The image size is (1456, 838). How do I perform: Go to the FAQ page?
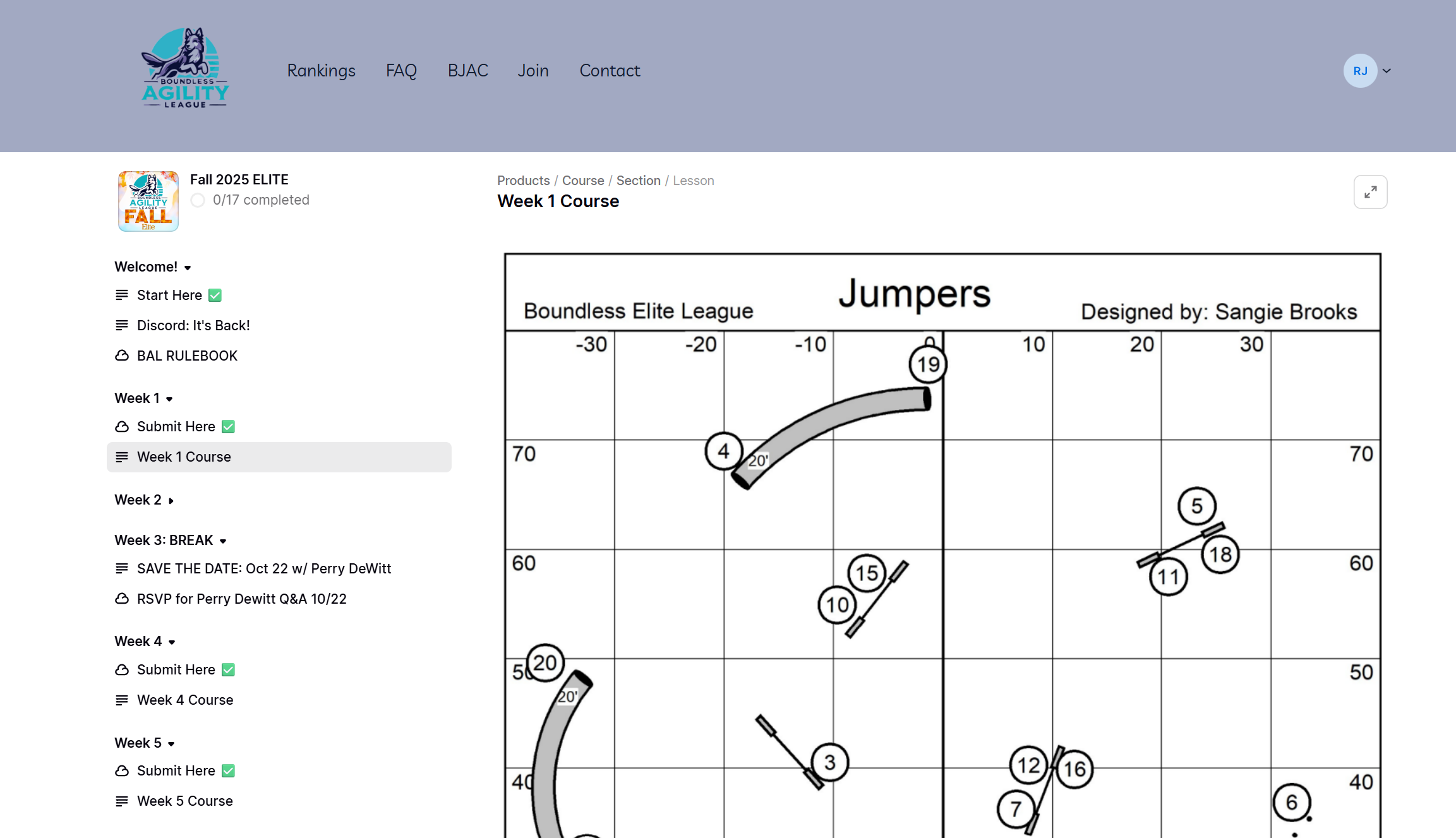[401, 71]
